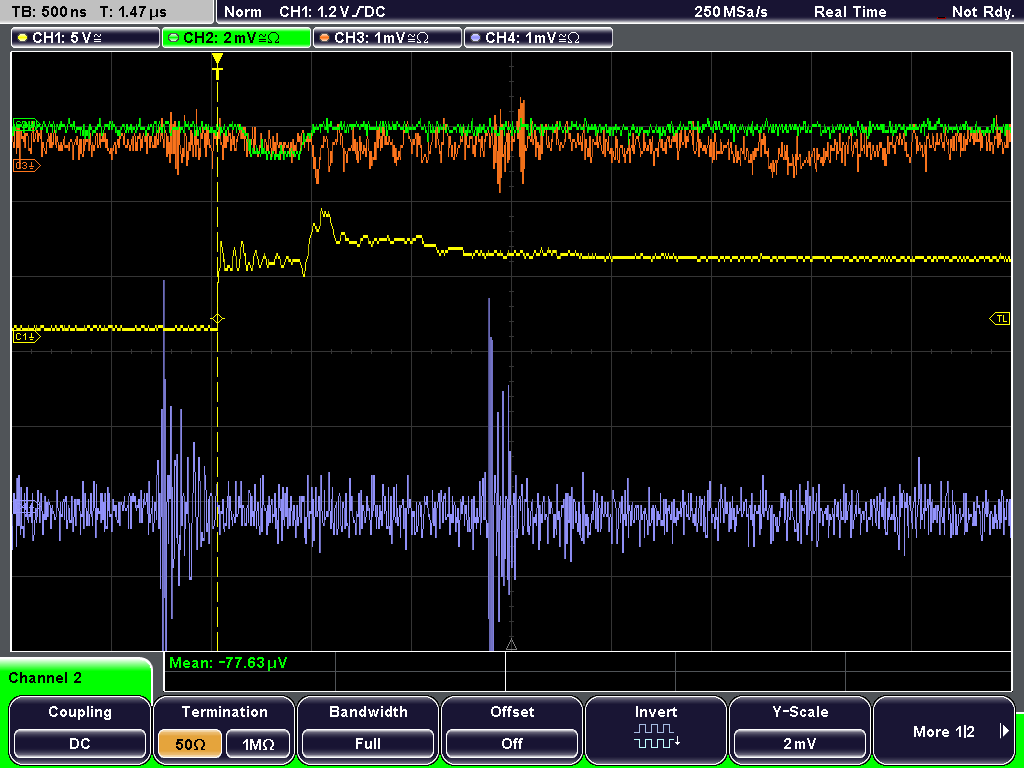Click the blue CH4 color dot
The image size is (1024, 768).
(475, 38)
